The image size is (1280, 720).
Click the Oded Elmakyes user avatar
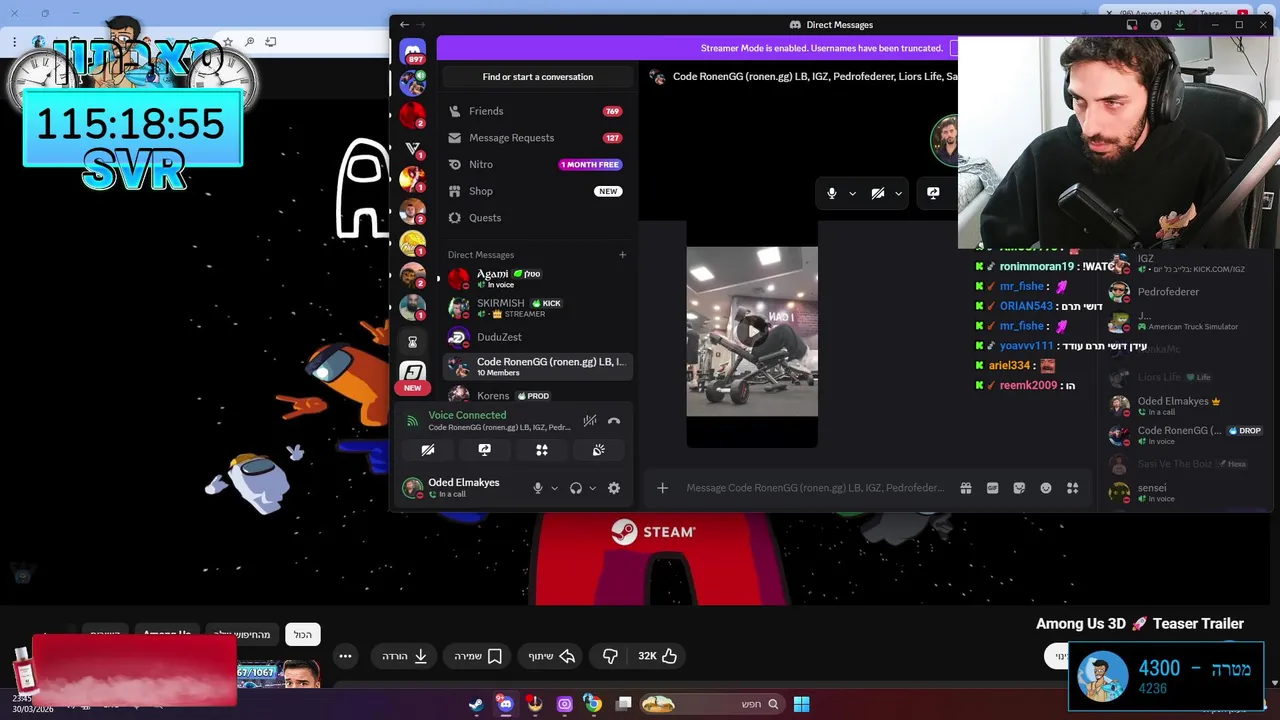click(x=412, y=488)
